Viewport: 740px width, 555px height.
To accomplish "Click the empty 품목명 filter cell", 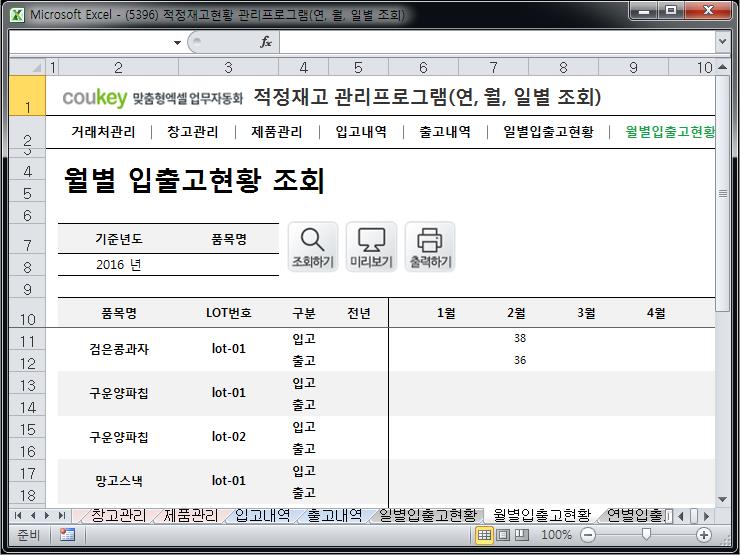I will tap(229, 265).
